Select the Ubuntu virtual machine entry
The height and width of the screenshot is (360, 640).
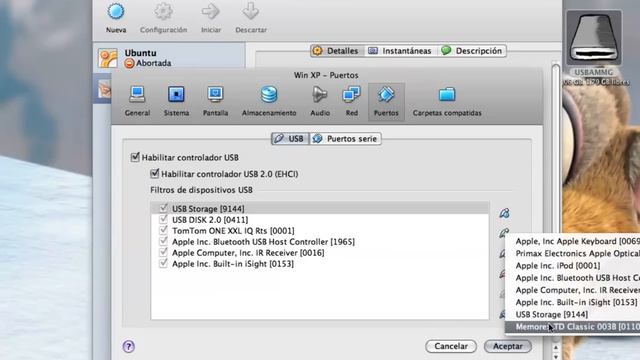169,58
